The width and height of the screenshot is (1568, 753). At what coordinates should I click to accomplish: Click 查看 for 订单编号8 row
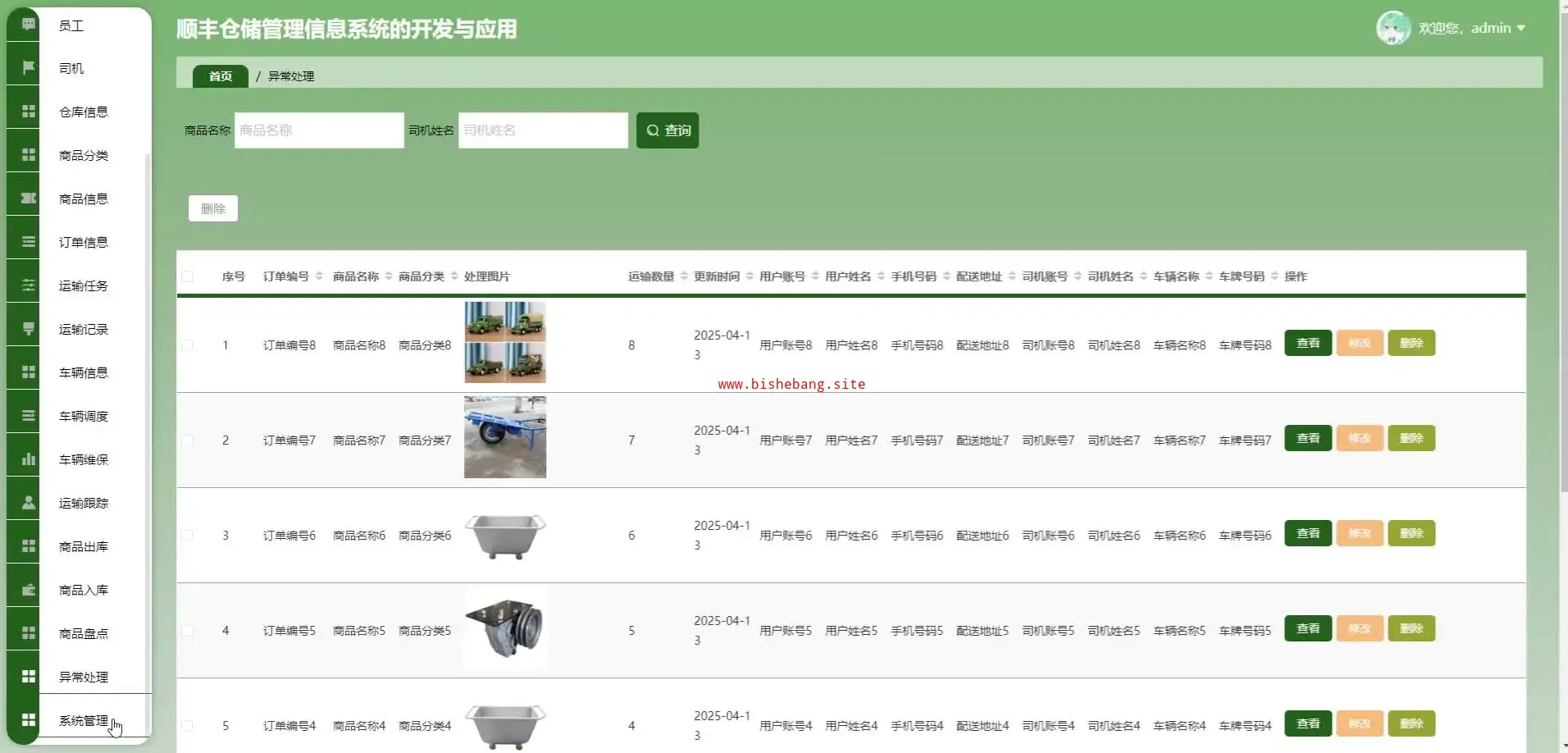[x=1308, y=343]
